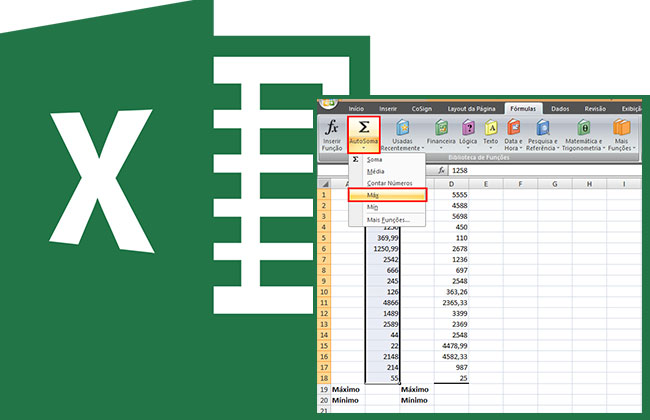Select cell with value 1250,99
650x420 pixels.
click(383, 249)
